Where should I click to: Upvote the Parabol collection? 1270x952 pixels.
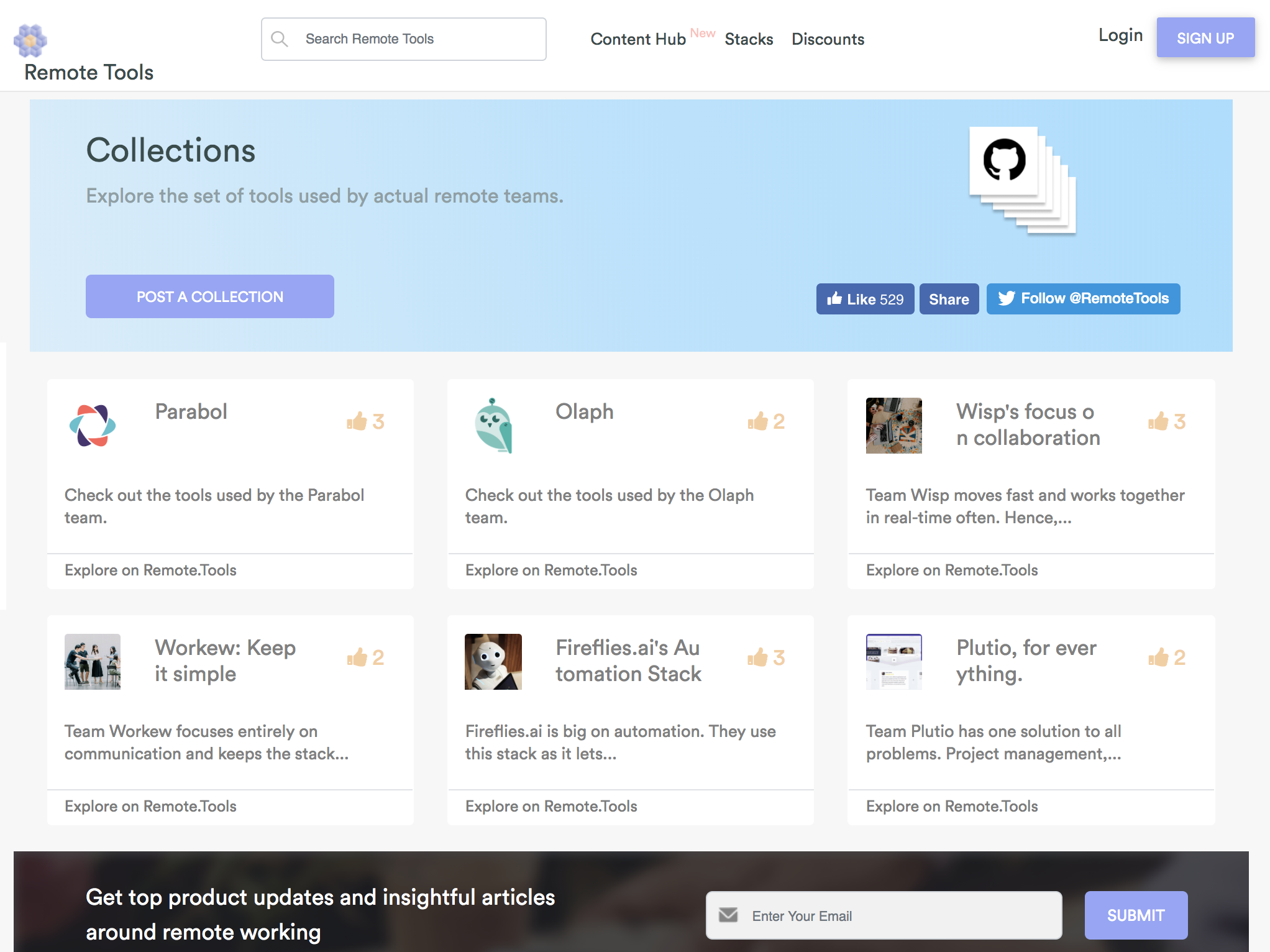coord(366,421)
